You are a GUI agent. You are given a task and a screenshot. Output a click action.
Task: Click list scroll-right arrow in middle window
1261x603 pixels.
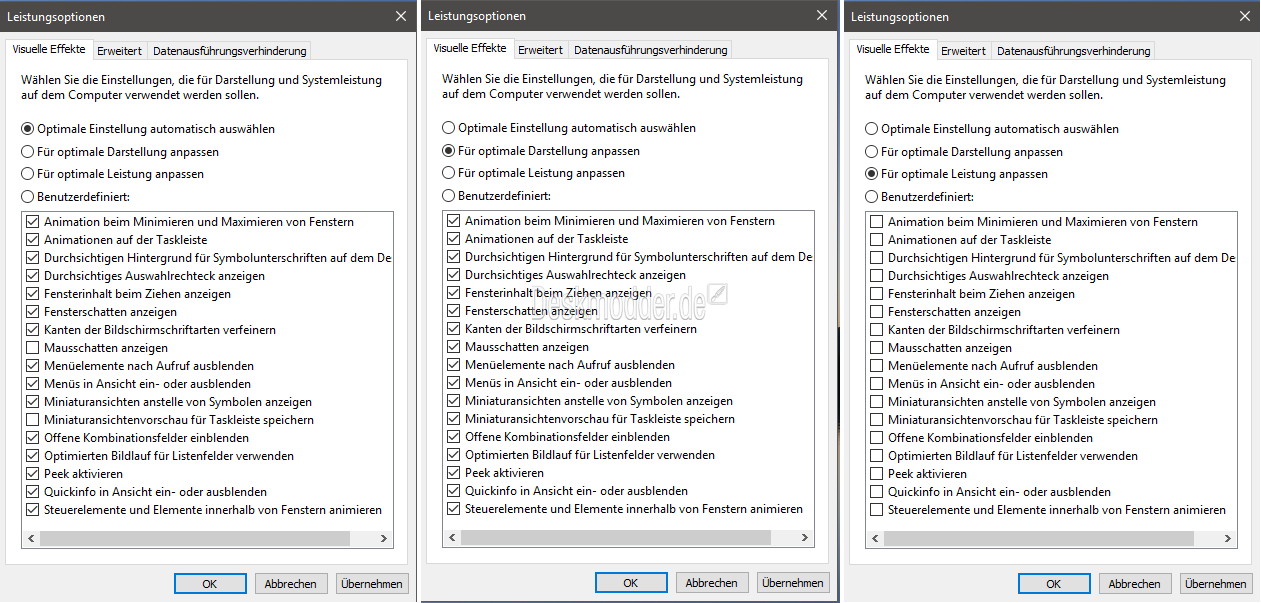coord(805,538)
